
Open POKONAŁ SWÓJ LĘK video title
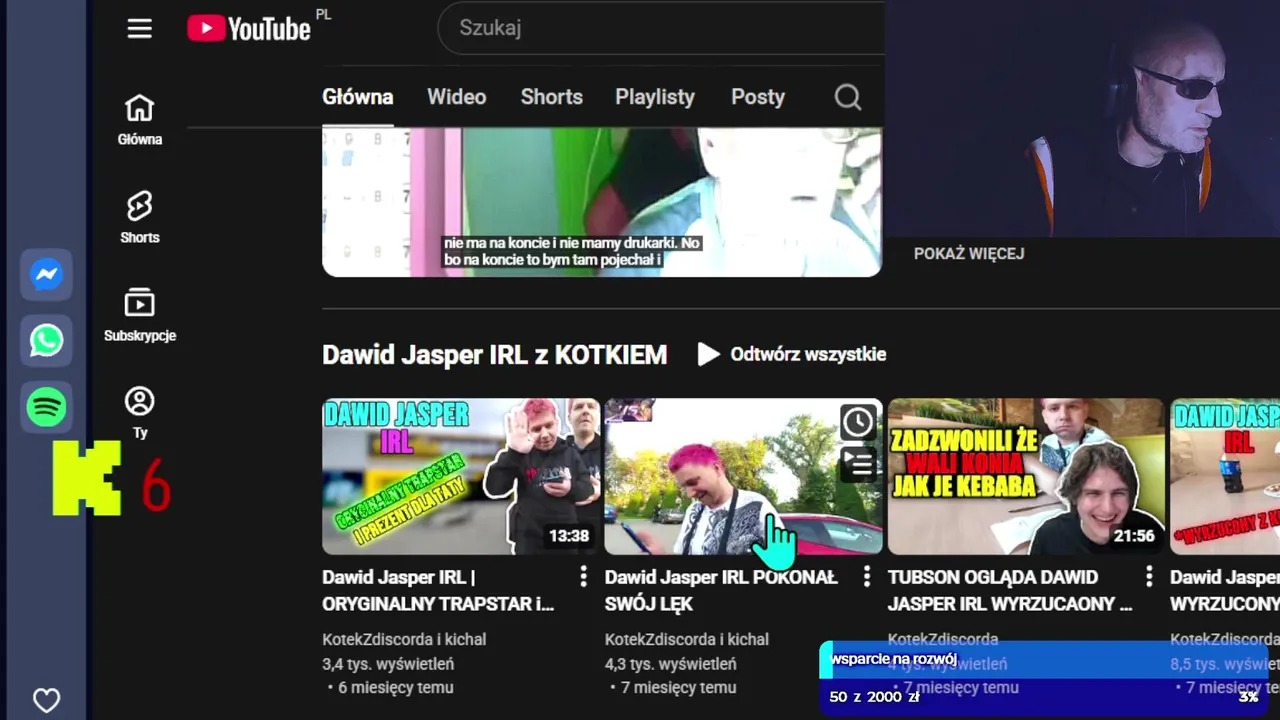721,590
